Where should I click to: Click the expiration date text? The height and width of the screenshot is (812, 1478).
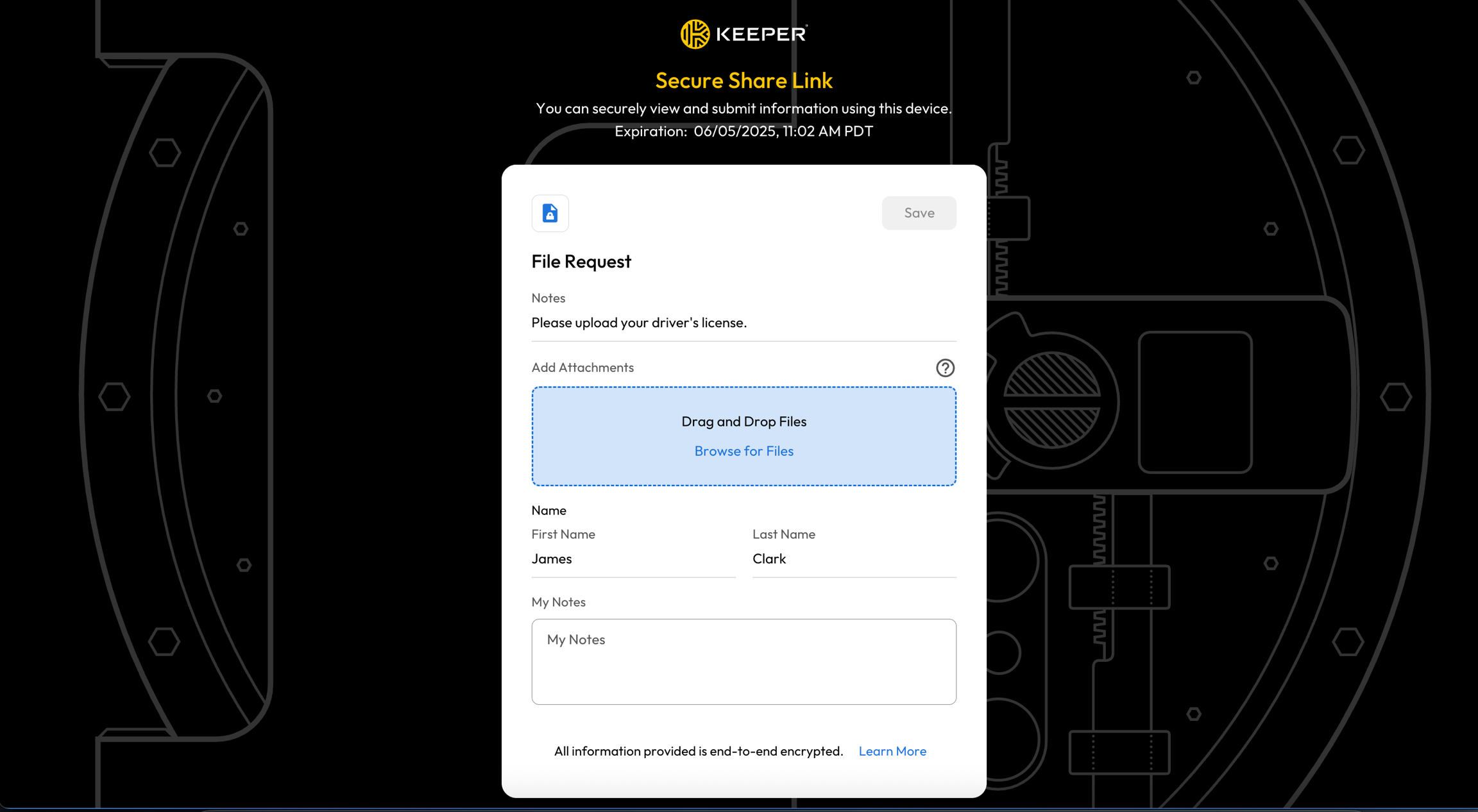tap(743, 131)
